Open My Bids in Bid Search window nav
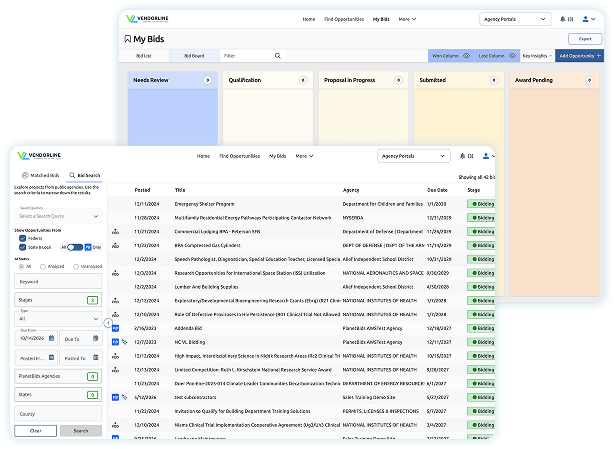The height and width of the screenshot is (449, 614). [x=278, y=156]
